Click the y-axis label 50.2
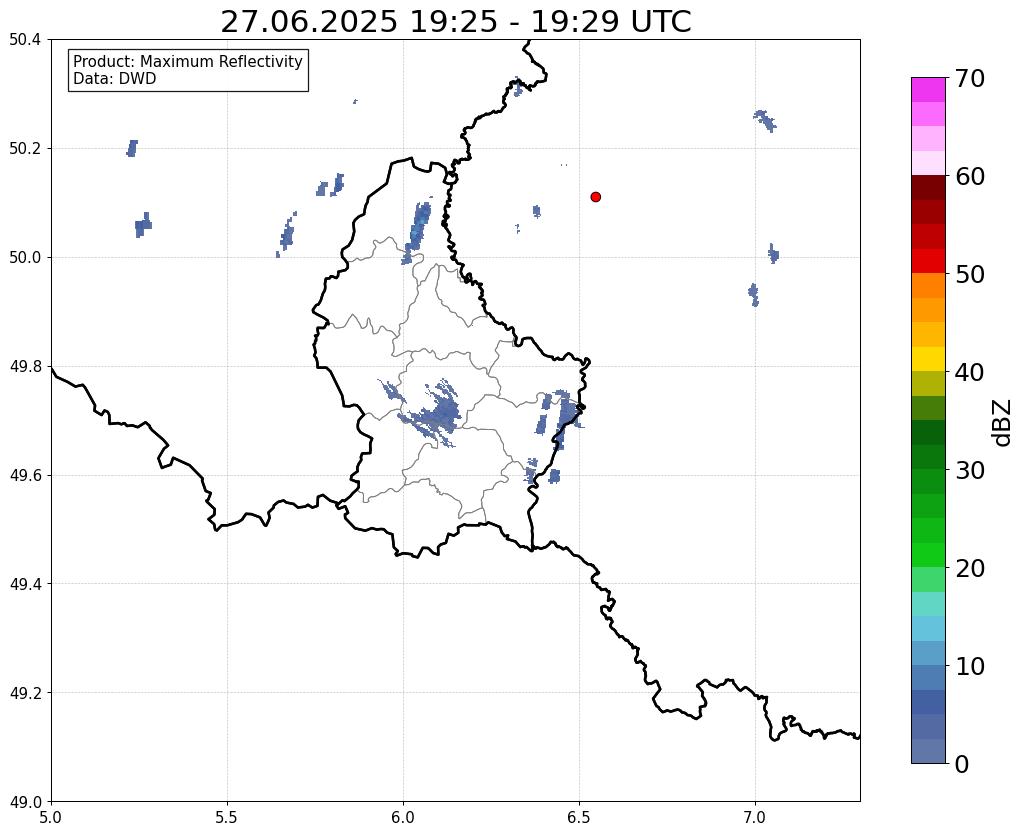This screenshot has width=1023, height=834. tap(25, 149)
